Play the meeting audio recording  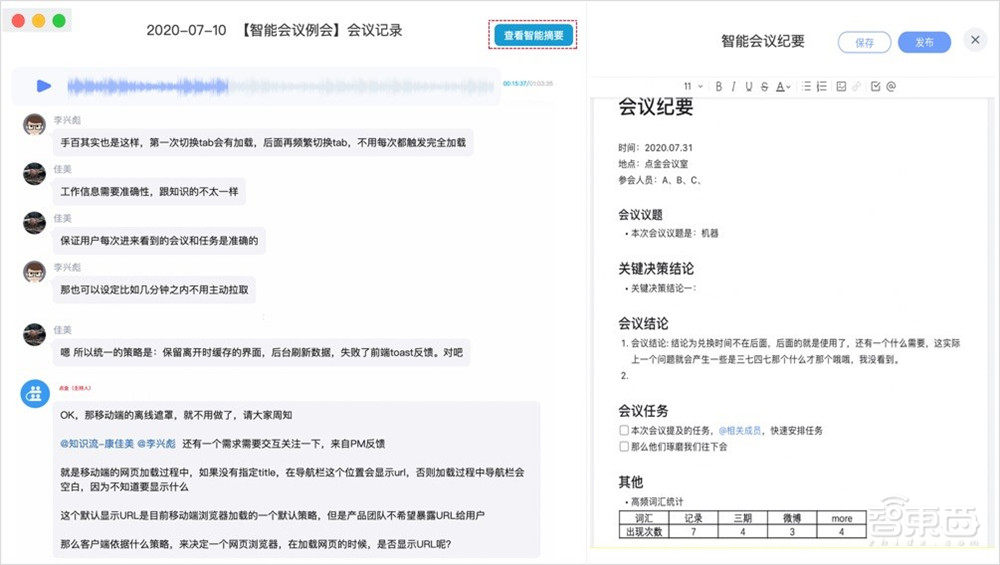click(43, 85)
